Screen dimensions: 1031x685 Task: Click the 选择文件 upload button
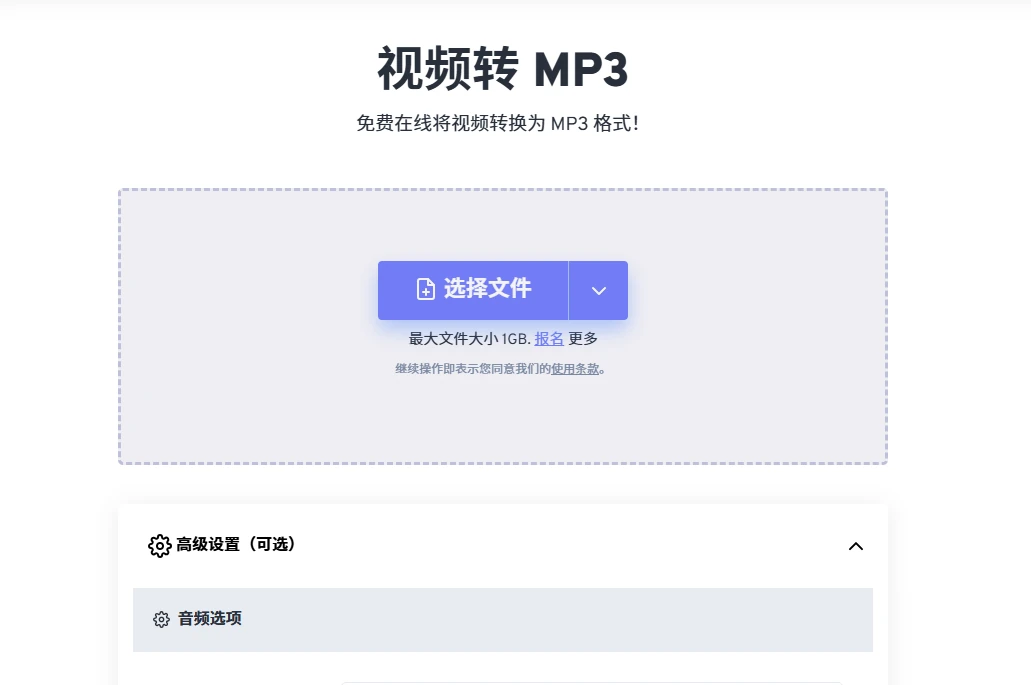click(473, 290)
